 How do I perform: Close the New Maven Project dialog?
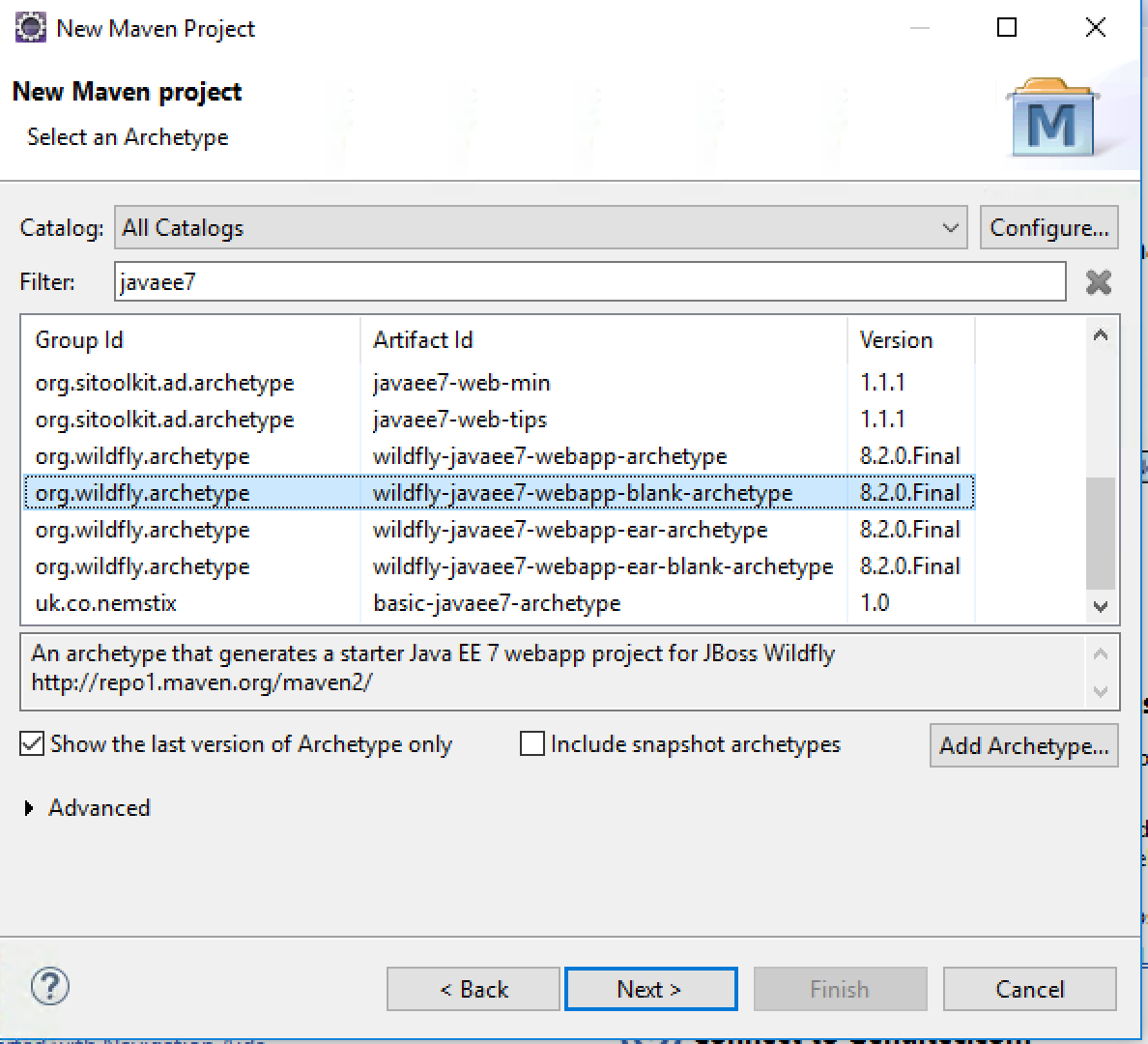tap(1095, 28)
